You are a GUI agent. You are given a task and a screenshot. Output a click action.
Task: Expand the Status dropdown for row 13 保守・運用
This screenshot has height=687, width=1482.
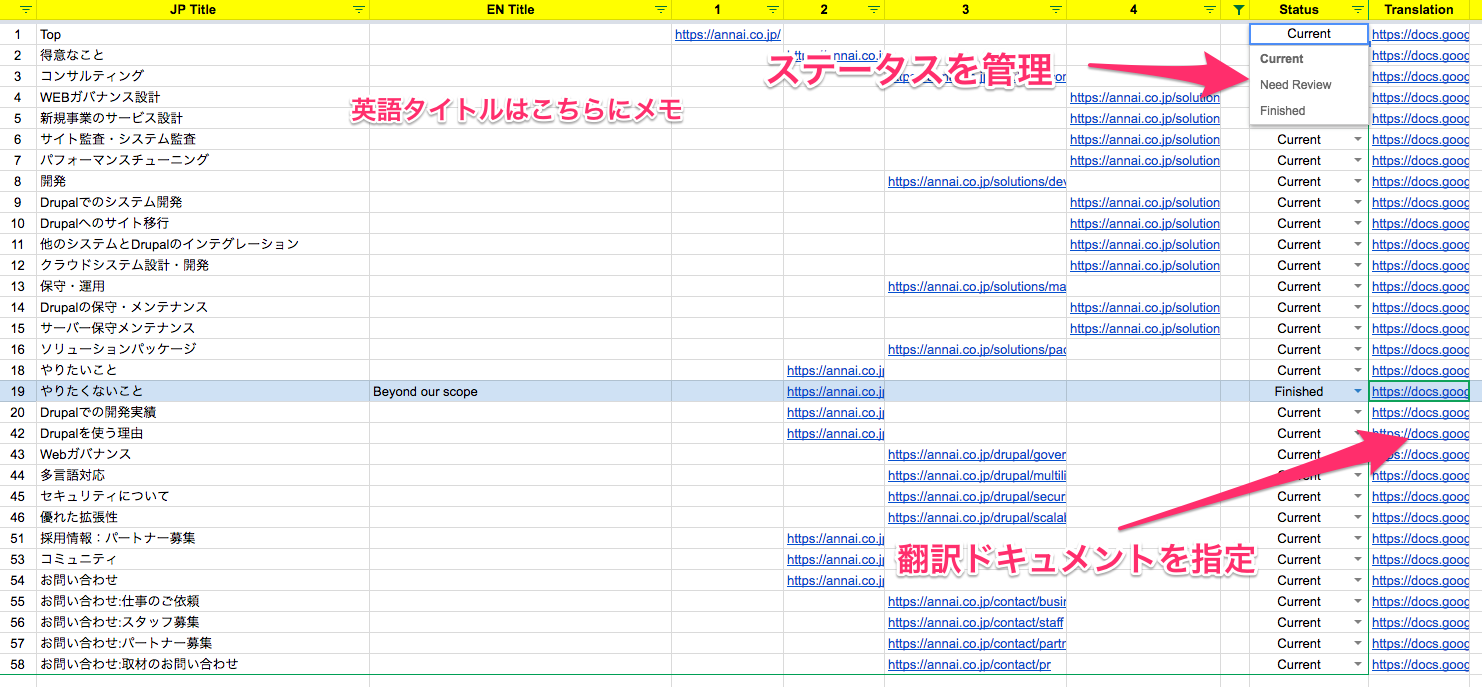1357,287
